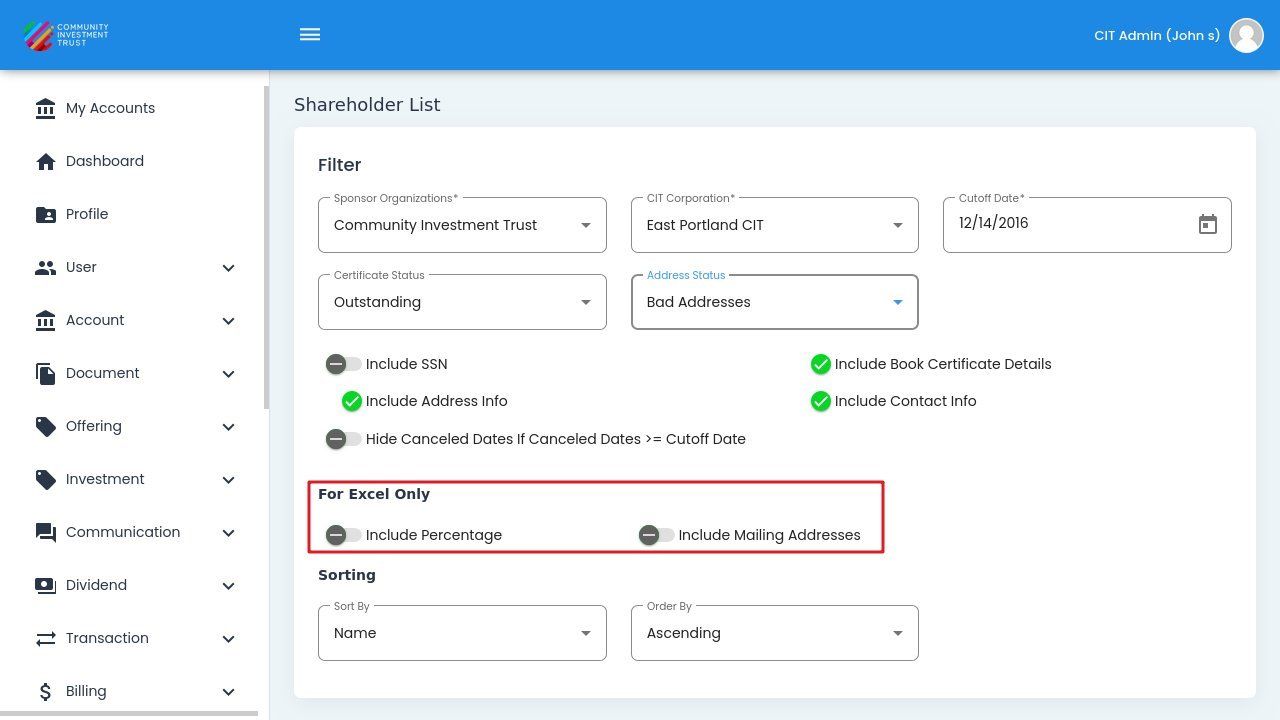Click the CIT Admin (John s) username
1280x720 pixels.
pyautogui.click(x=1156, y=35)
